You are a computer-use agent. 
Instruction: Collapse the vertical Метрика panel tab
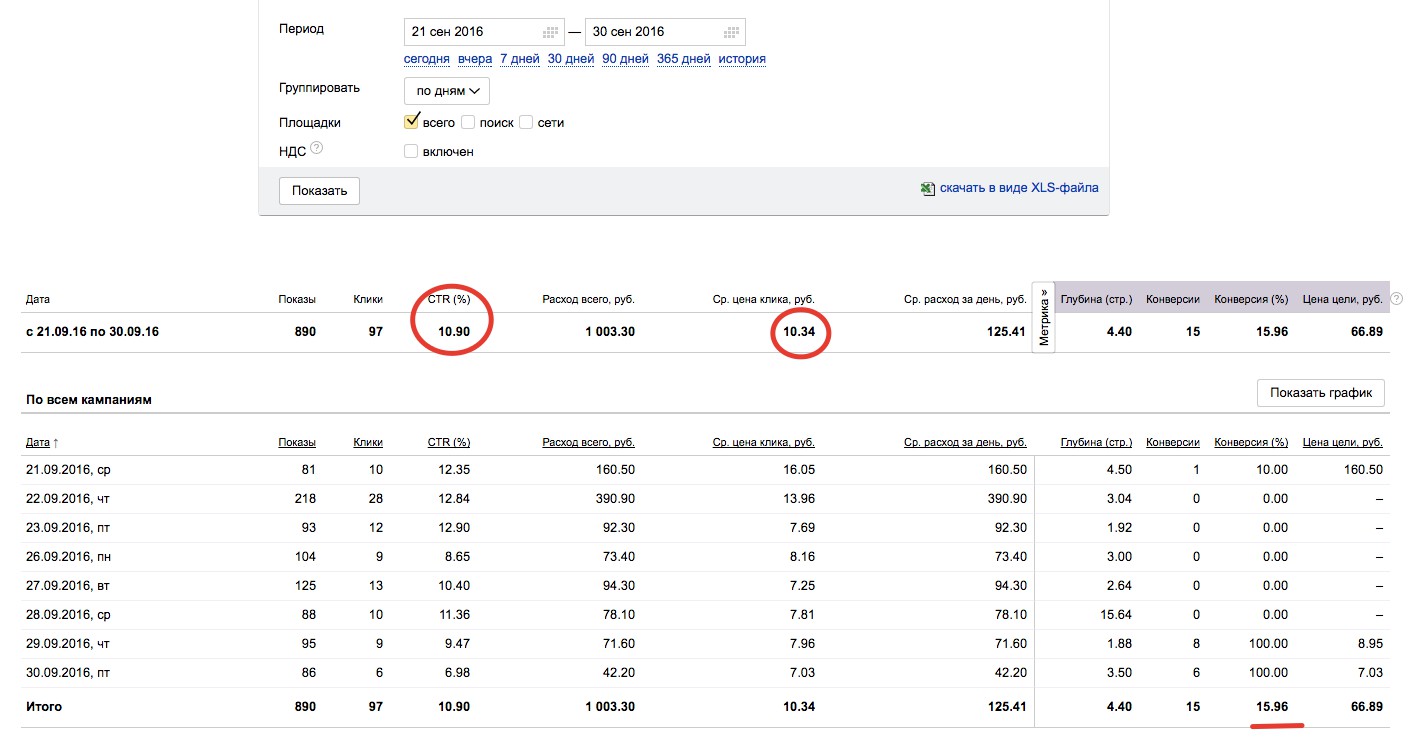[1043, 318]
